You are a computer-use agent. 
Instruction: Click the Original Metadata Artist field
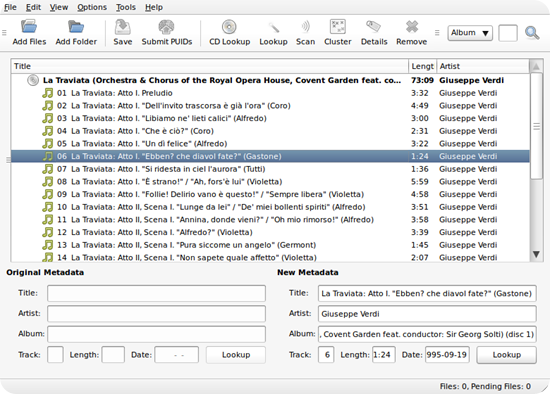[x=156, y=314]
